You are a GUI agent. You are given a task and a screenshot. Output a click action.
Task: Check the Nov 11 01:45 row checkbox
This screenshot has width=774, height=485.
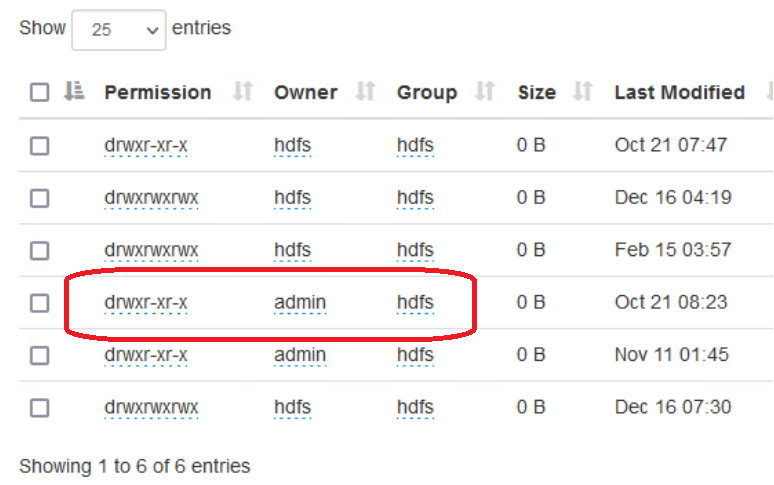click(x=39, y=355)
